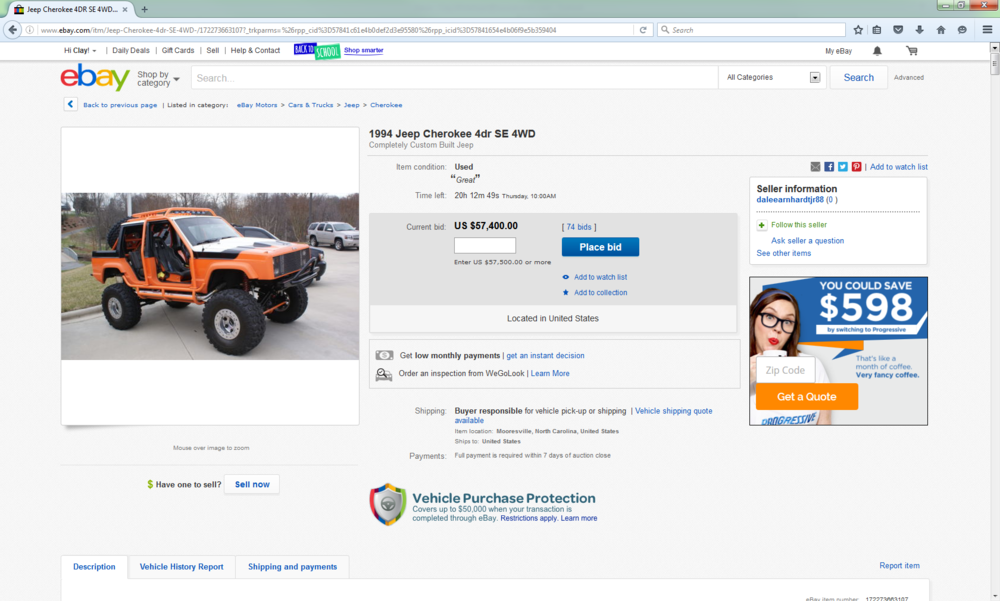Email this listing via envelope icon
This screenshot has width=1000, height=601.
coord(815,167)
